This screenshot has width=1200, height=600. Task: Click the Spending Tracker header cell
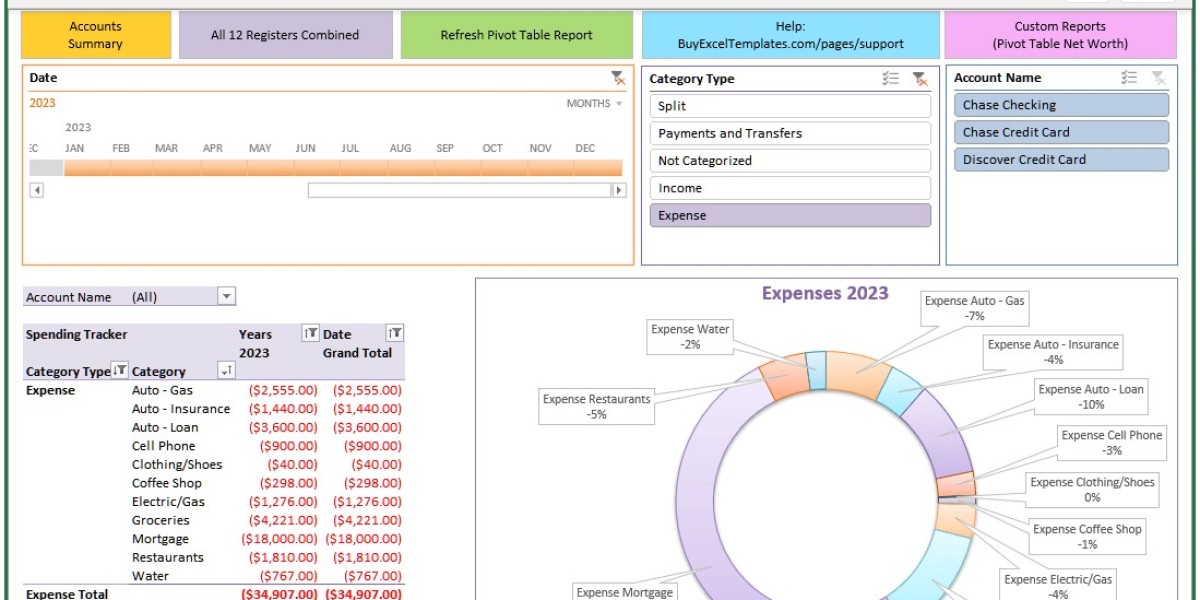(76, 335)
